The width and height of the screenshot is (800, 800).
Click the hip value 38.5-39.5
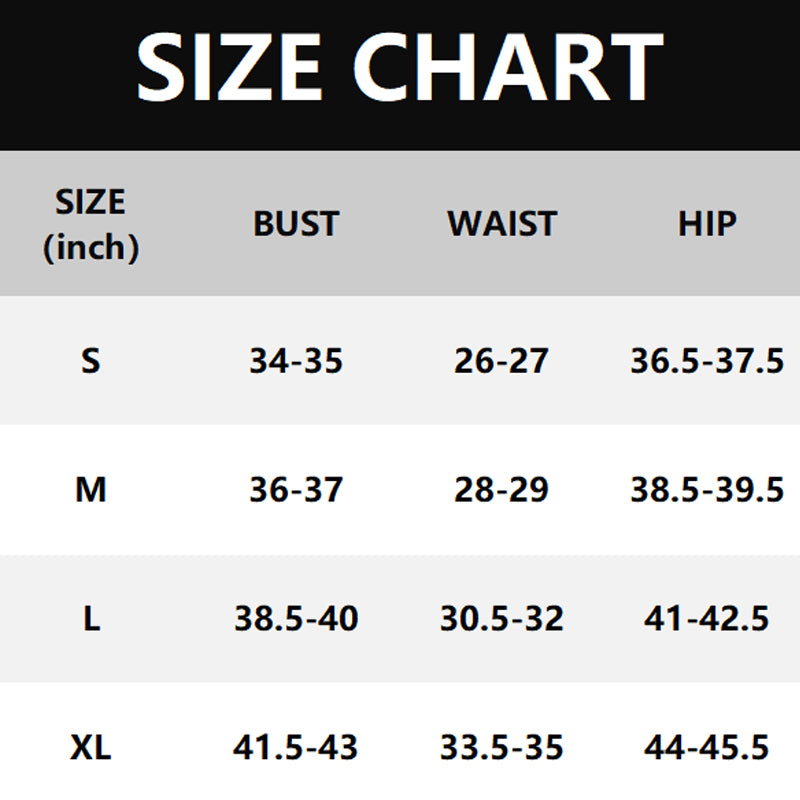click(x=707, y=490)
